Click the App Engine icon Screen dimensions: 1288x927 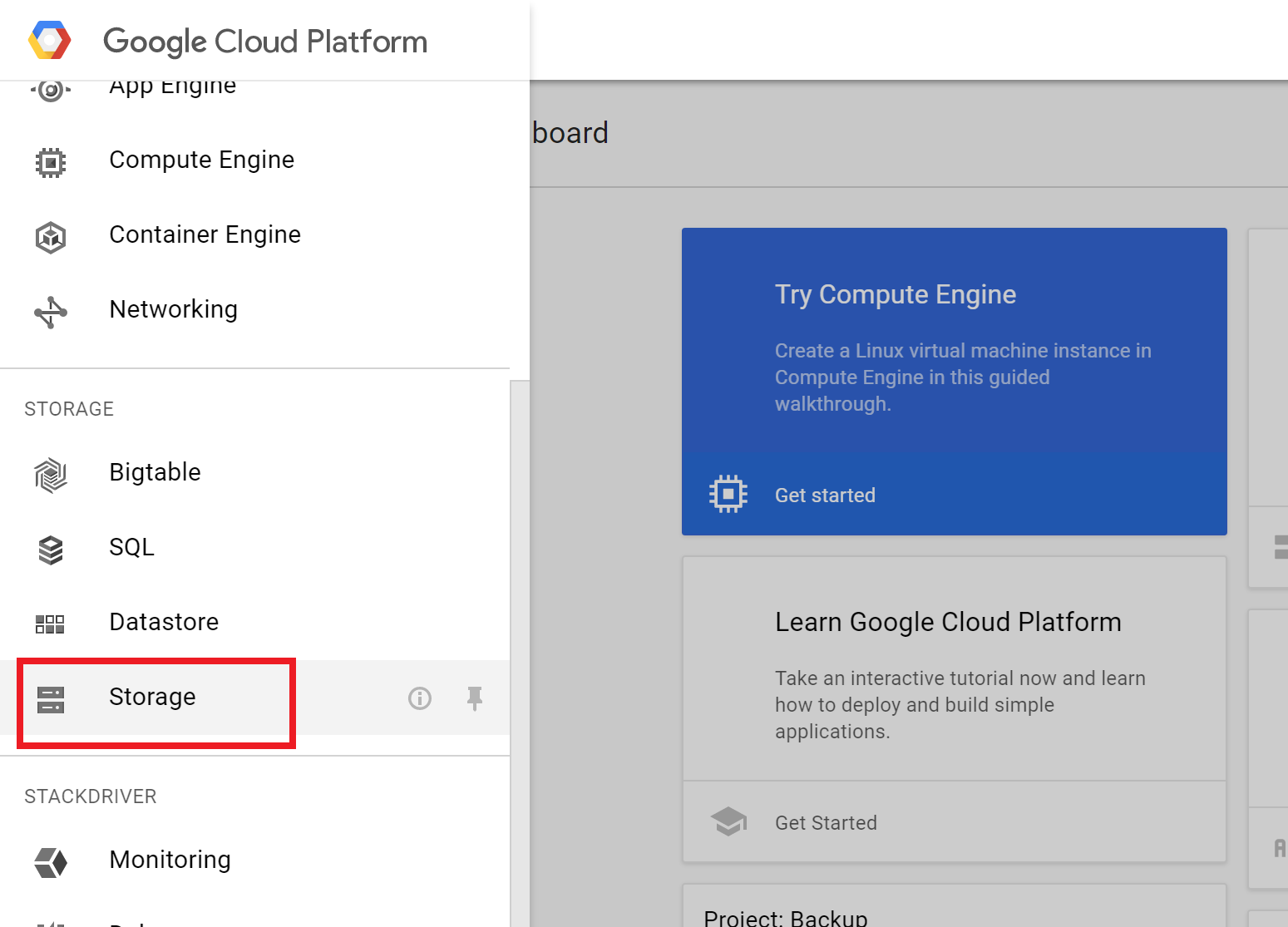click(x=51, y=90)
